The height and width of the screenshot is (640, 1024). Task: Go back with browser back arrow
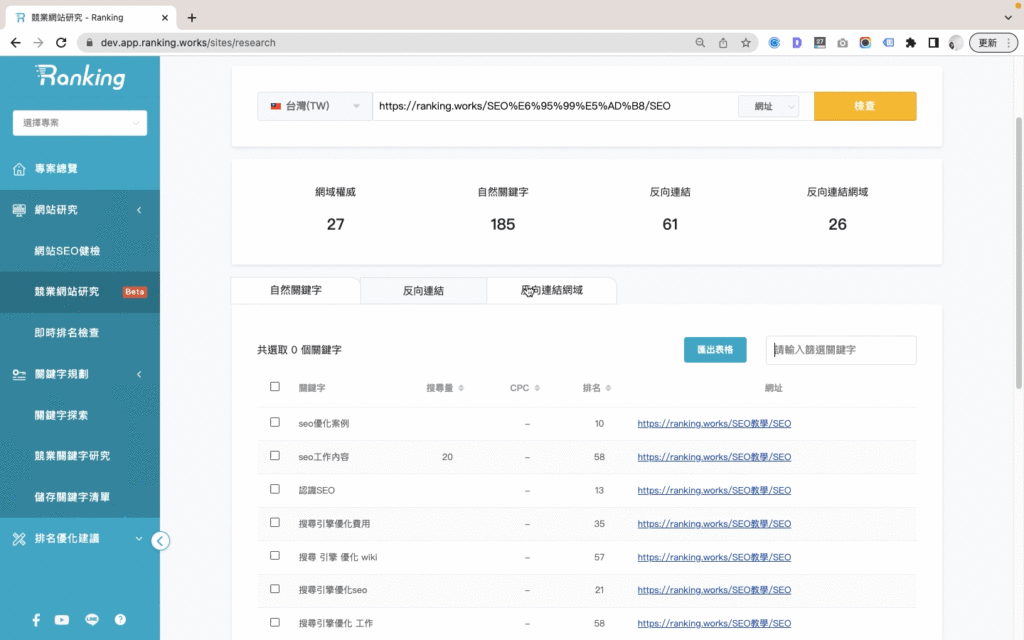pos(16,42)
